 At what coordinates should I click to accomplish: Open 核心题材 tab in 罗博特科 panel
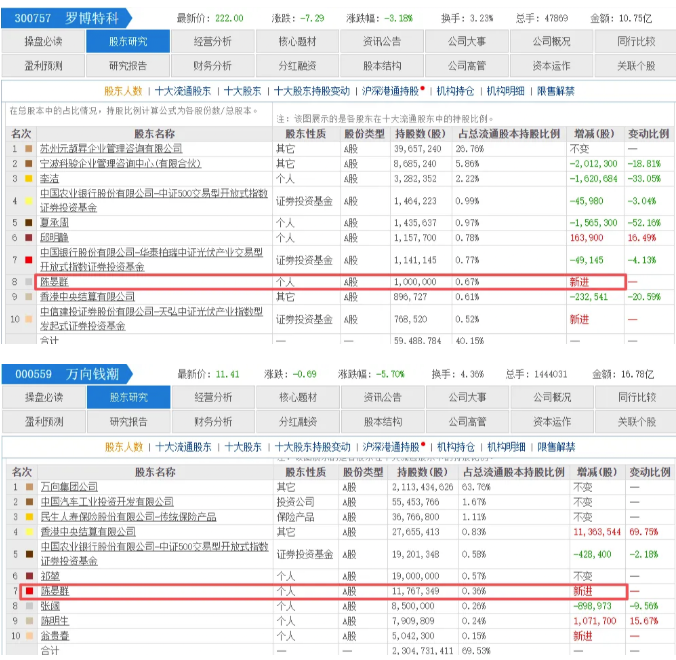pyautogui.click(x=297, y=41)
